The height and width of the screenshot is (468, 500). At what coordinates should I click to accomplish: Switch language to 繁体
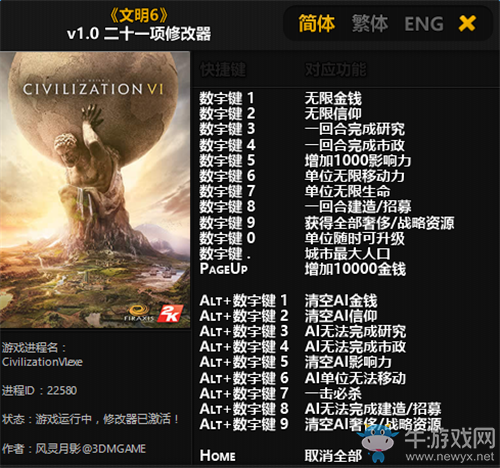click(370, 24)
